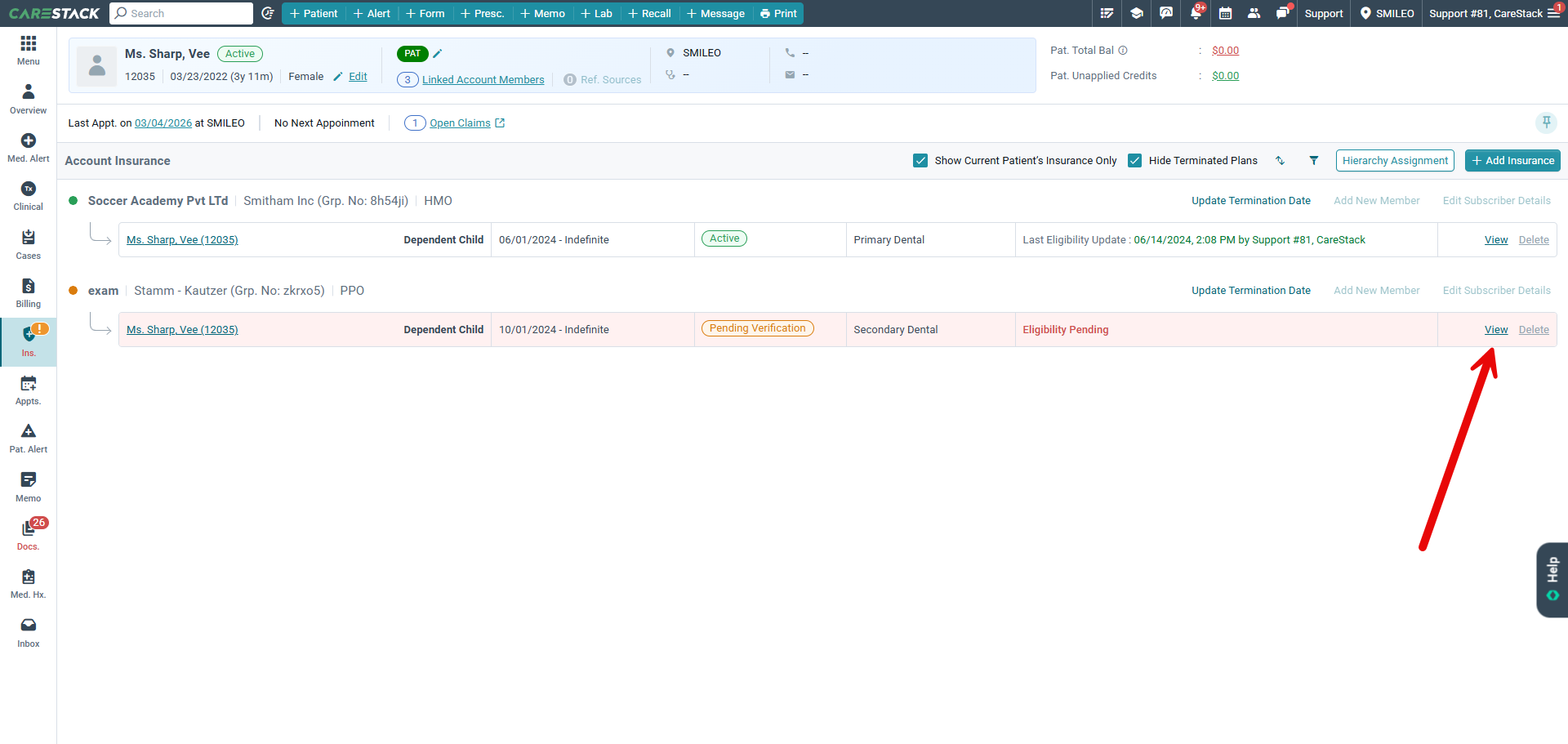
Task: Open the speedometer chat icon in top bar
Action: 1166,13
